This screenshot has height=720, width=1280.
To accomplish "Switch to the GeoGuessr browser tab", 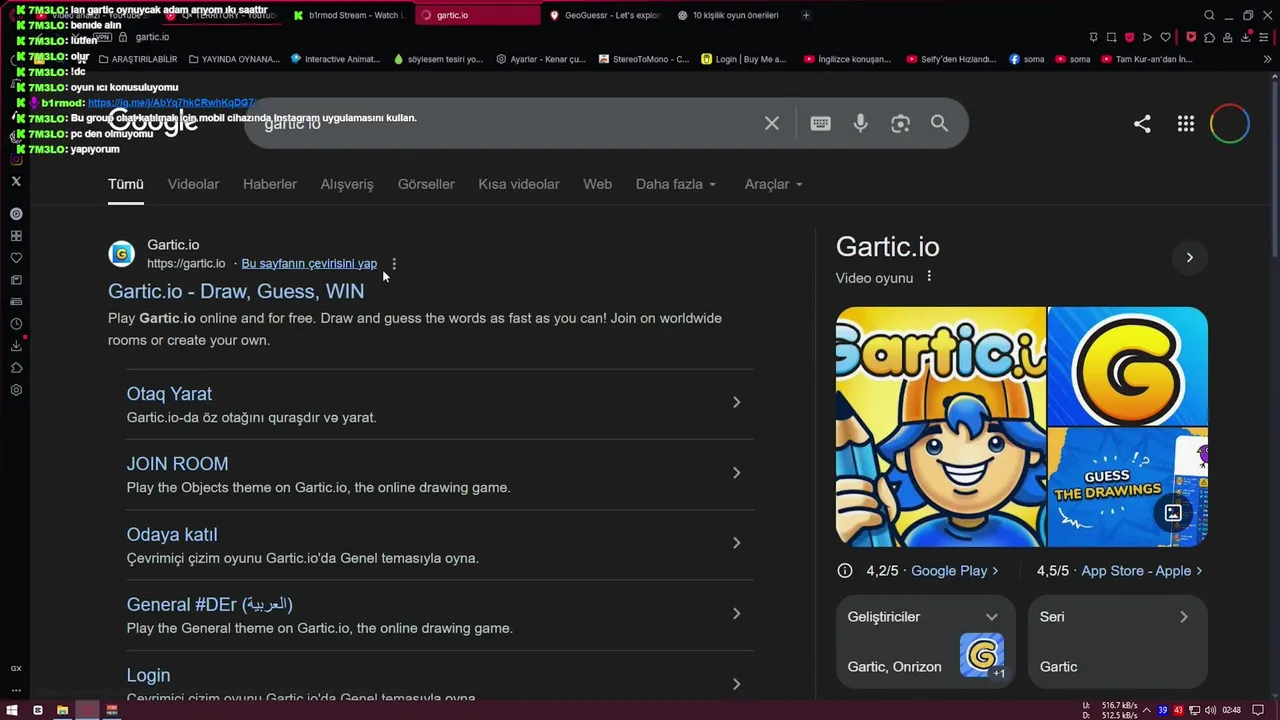I will click(606, 15).
